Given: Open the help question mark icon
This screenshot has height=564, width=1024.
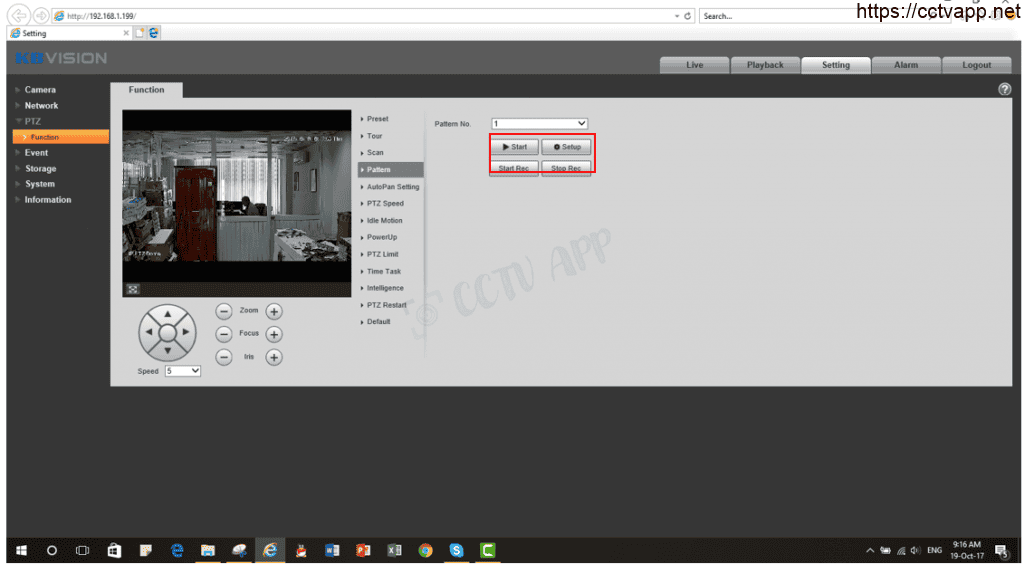Looking at the screenshot, I should point(1004,90).
